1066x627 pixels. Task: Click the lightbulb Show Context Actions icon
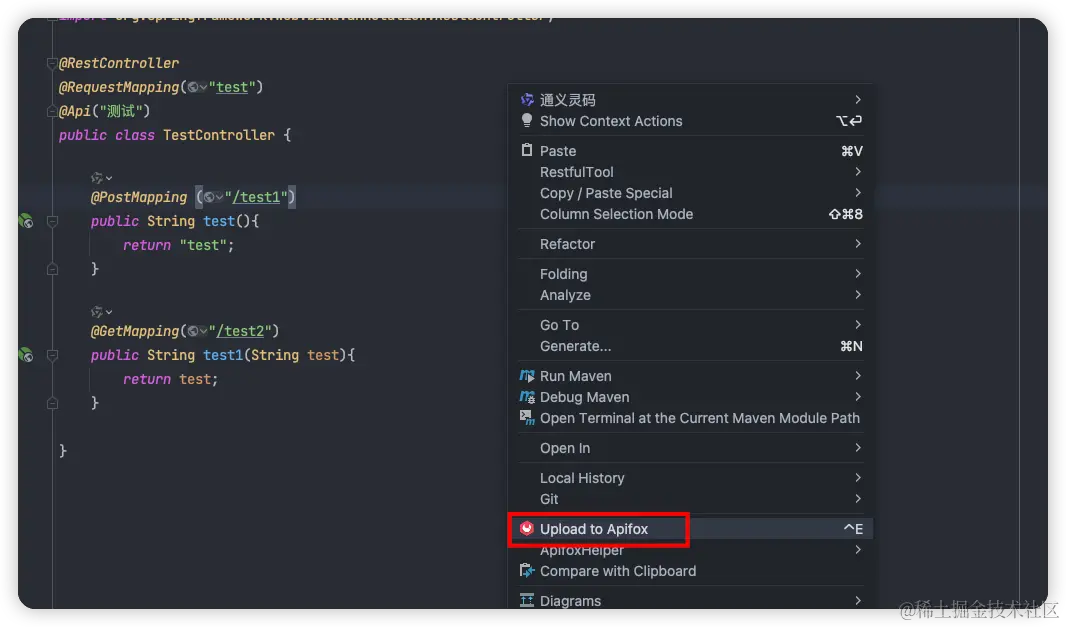527,121
